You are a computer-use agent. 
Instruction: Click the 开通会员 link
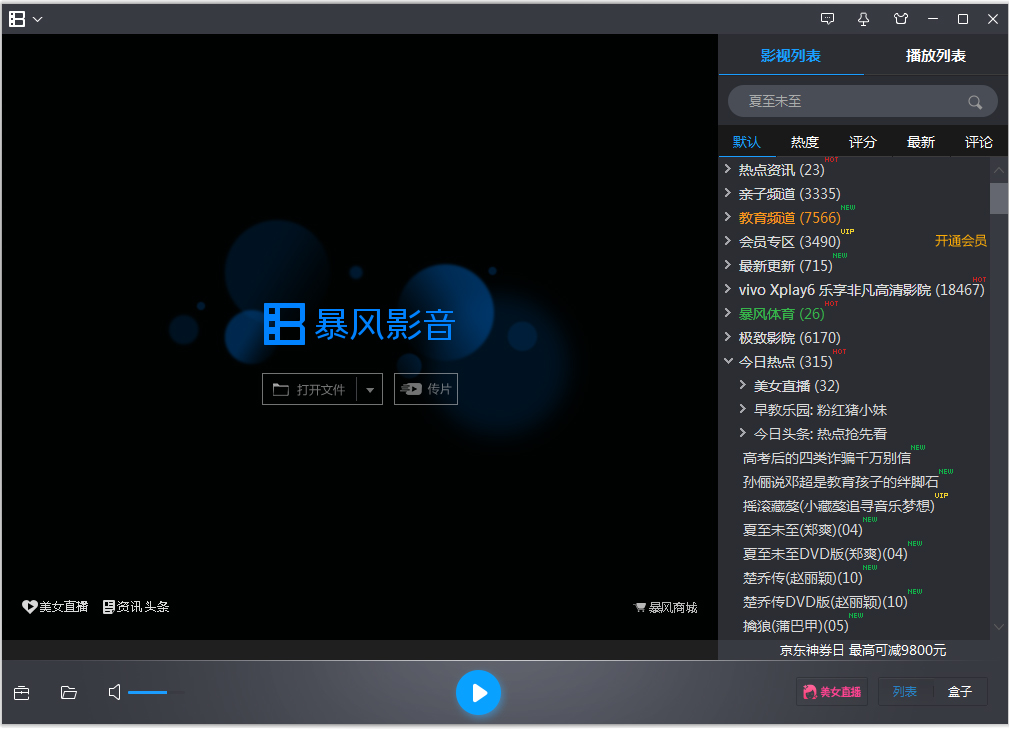pyautogui.click(x=960, y=241)
